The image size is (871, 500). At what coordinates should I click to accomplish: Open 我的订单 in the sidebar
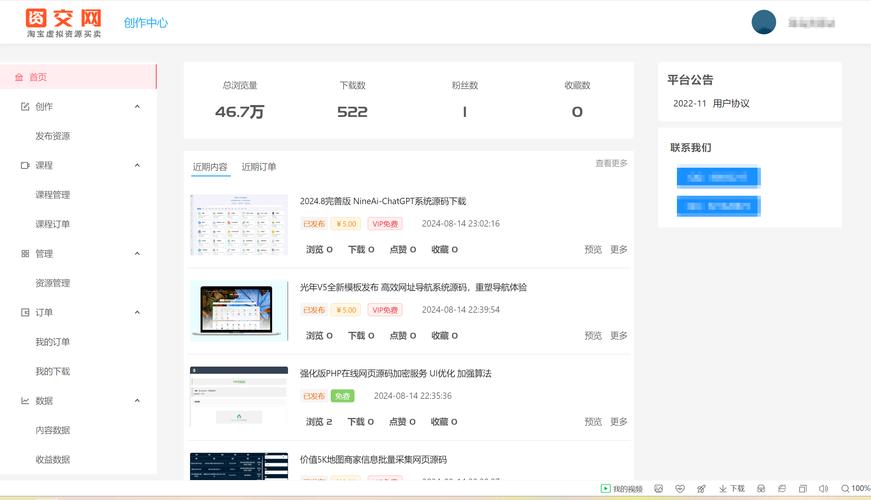(x=53, y=342)
